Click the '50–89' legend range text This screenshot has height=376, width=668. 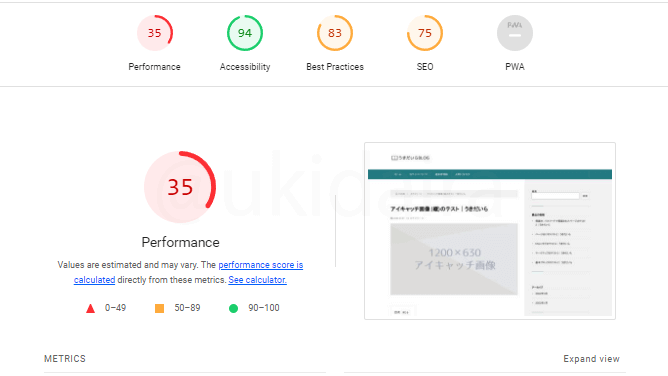187,308
